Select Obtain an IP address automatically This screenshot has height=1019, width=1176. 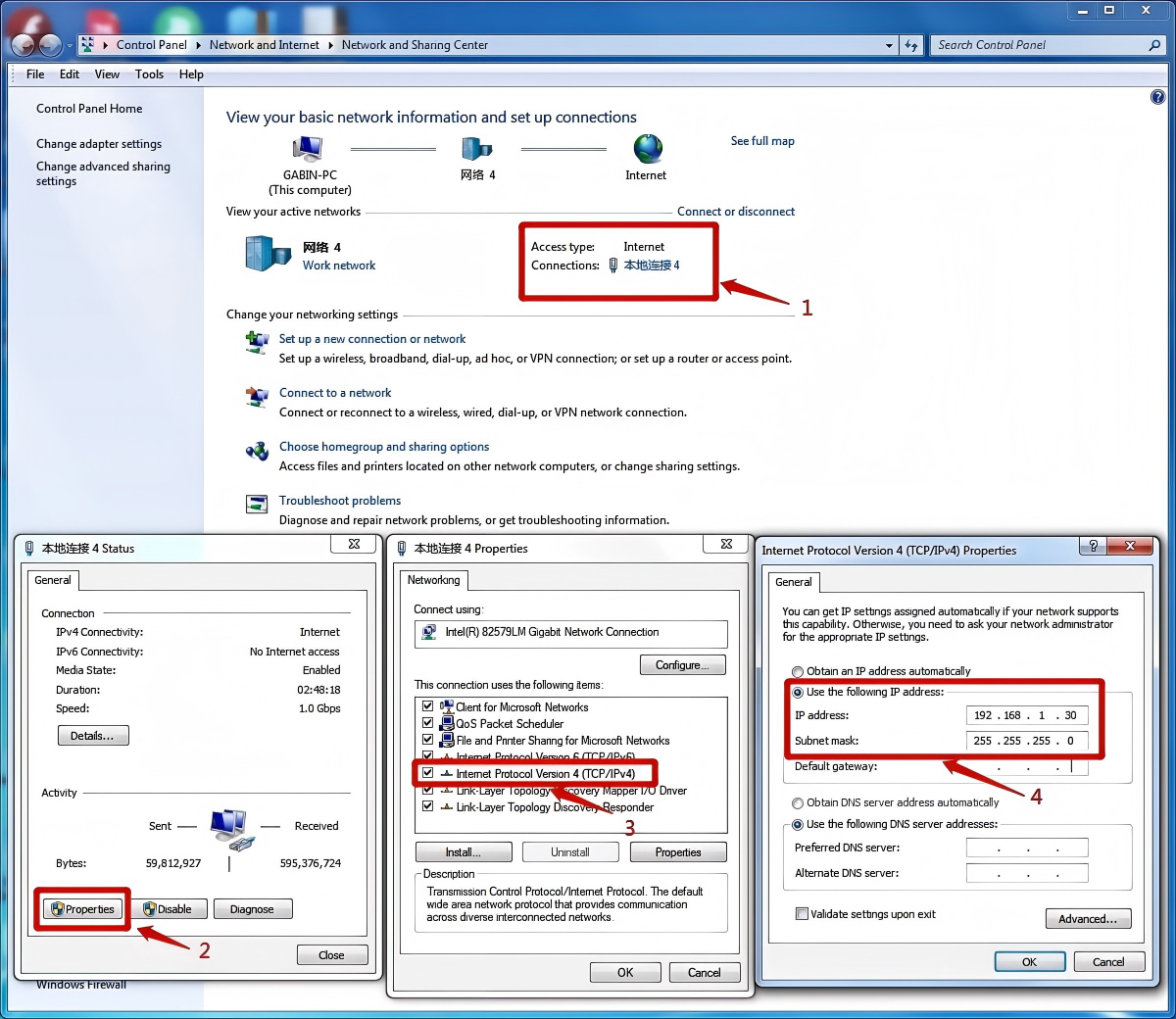pyautogui.click(x=798, y=672)
